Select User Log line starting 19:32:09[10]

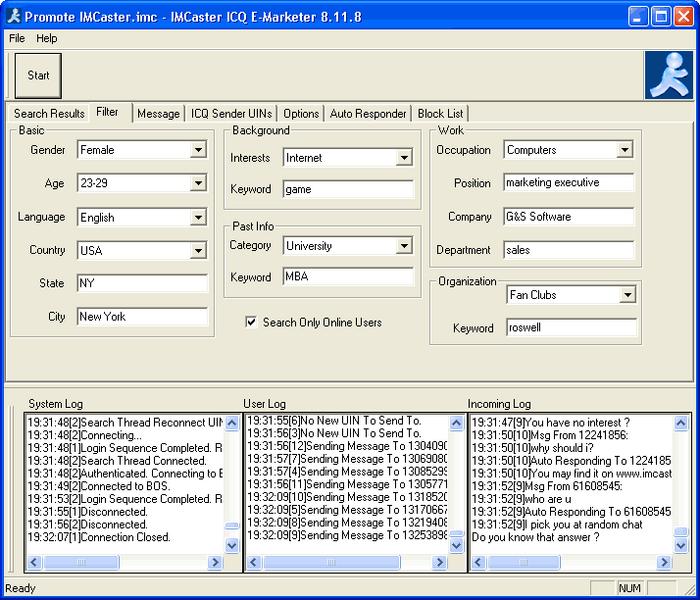pos(347,497)
